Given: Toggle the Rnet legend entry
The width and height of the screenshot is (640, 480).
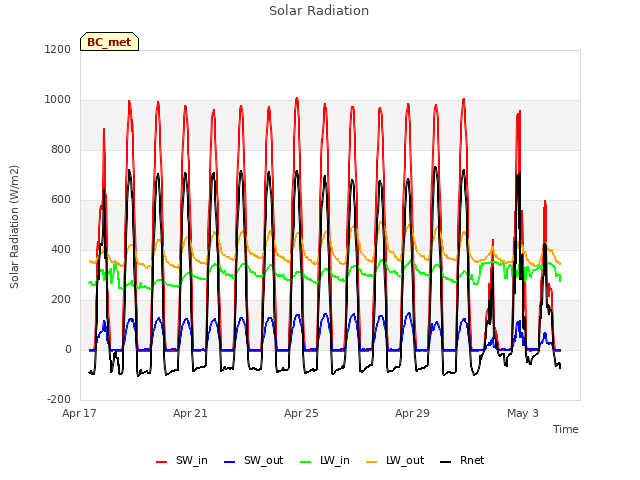Looking at the screenshot, I should tap(462, 461).
